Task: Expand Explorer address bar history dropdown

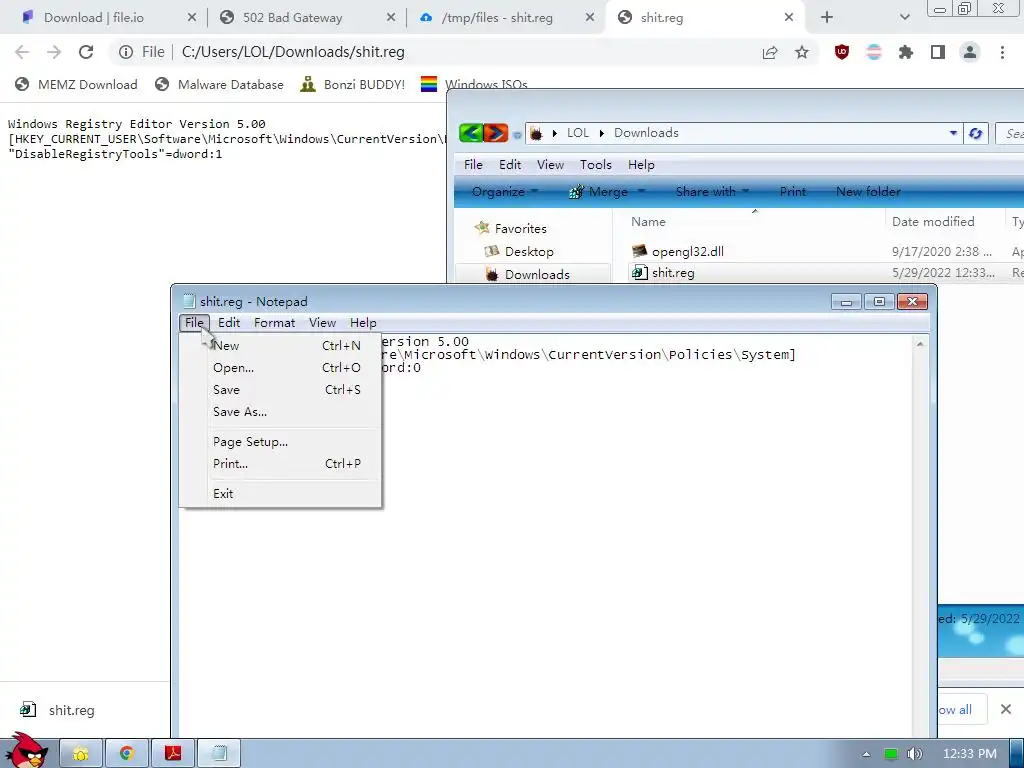Action: [953, 133]
